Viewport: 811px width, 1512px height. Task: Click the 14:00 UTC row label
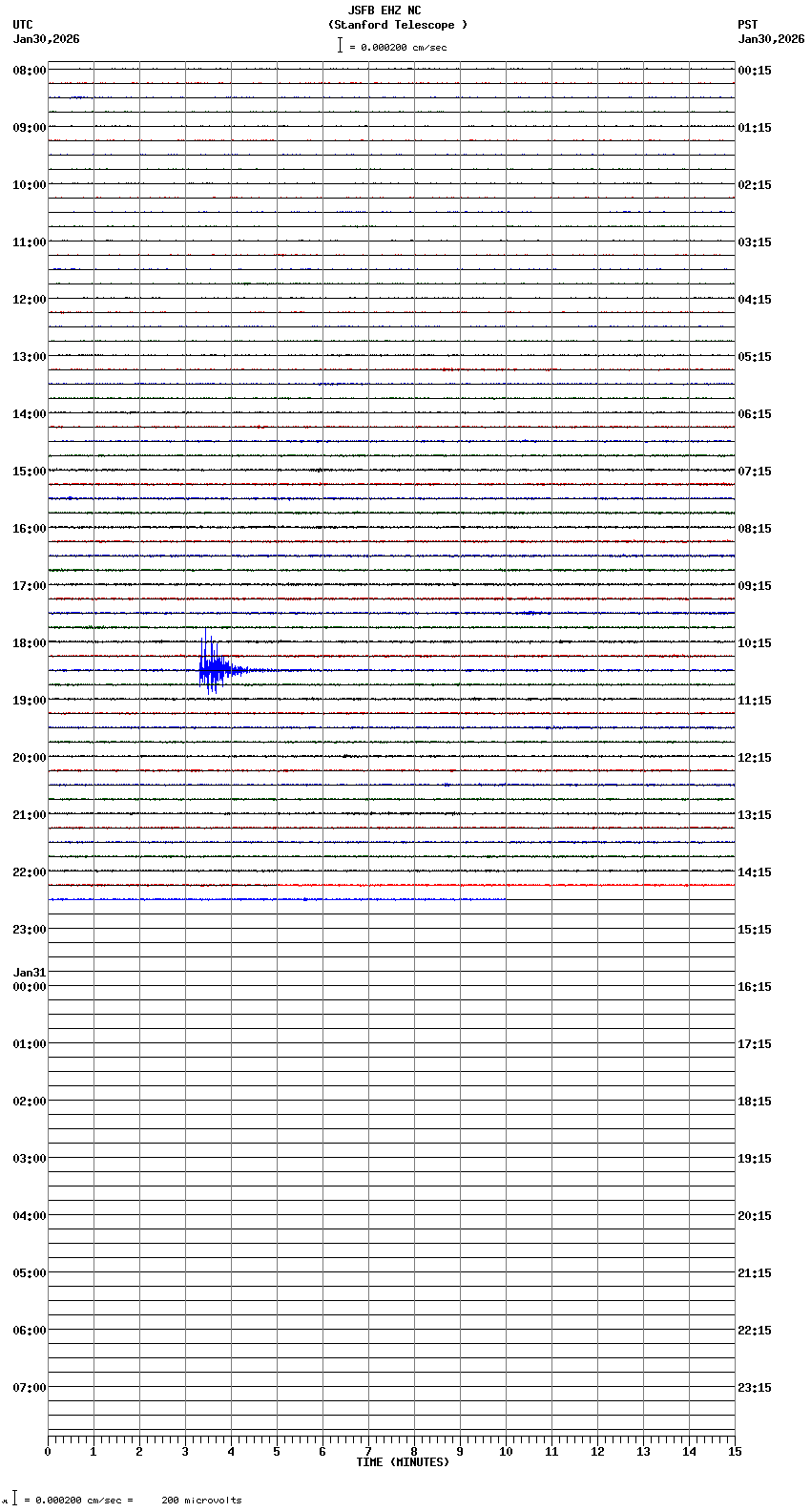[29, 414]
